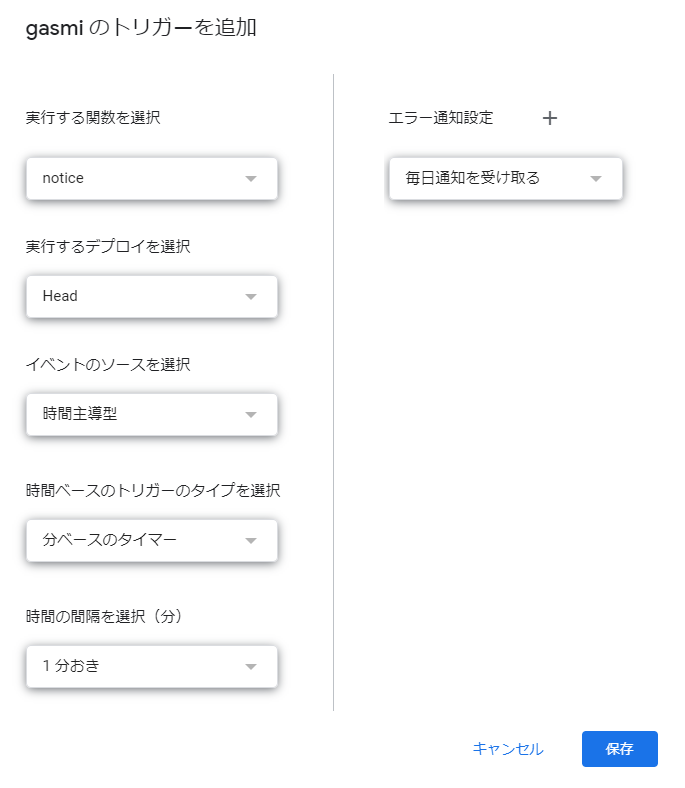Viewport: 685px width, 788px height.
Task: Click the arrow icon beside 毎日通知を受け取る
Action: 596,179
